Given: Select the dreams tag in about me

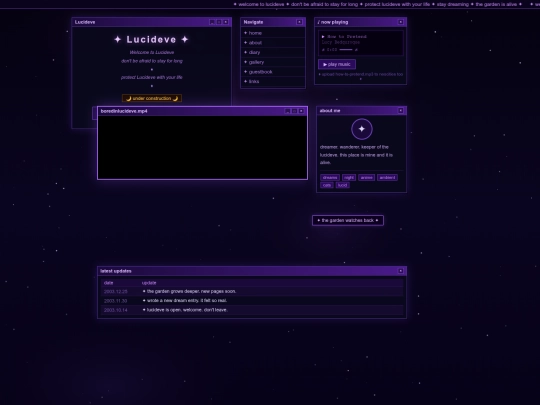Looking at the screenshot, I should [x=330, y=177].
